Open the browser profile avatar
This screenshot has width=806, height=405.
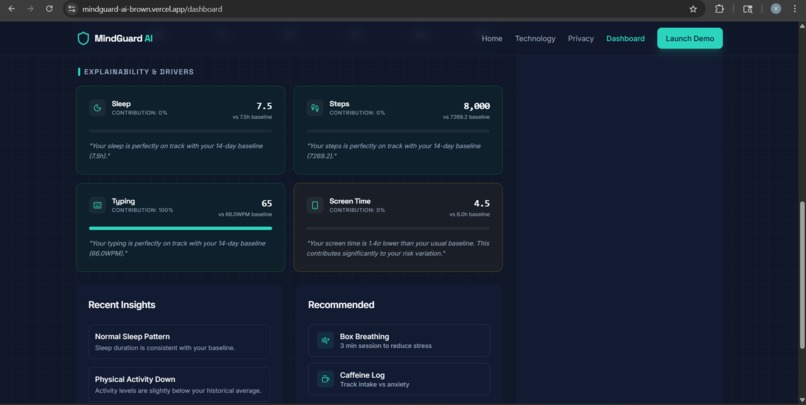(776, 9)
